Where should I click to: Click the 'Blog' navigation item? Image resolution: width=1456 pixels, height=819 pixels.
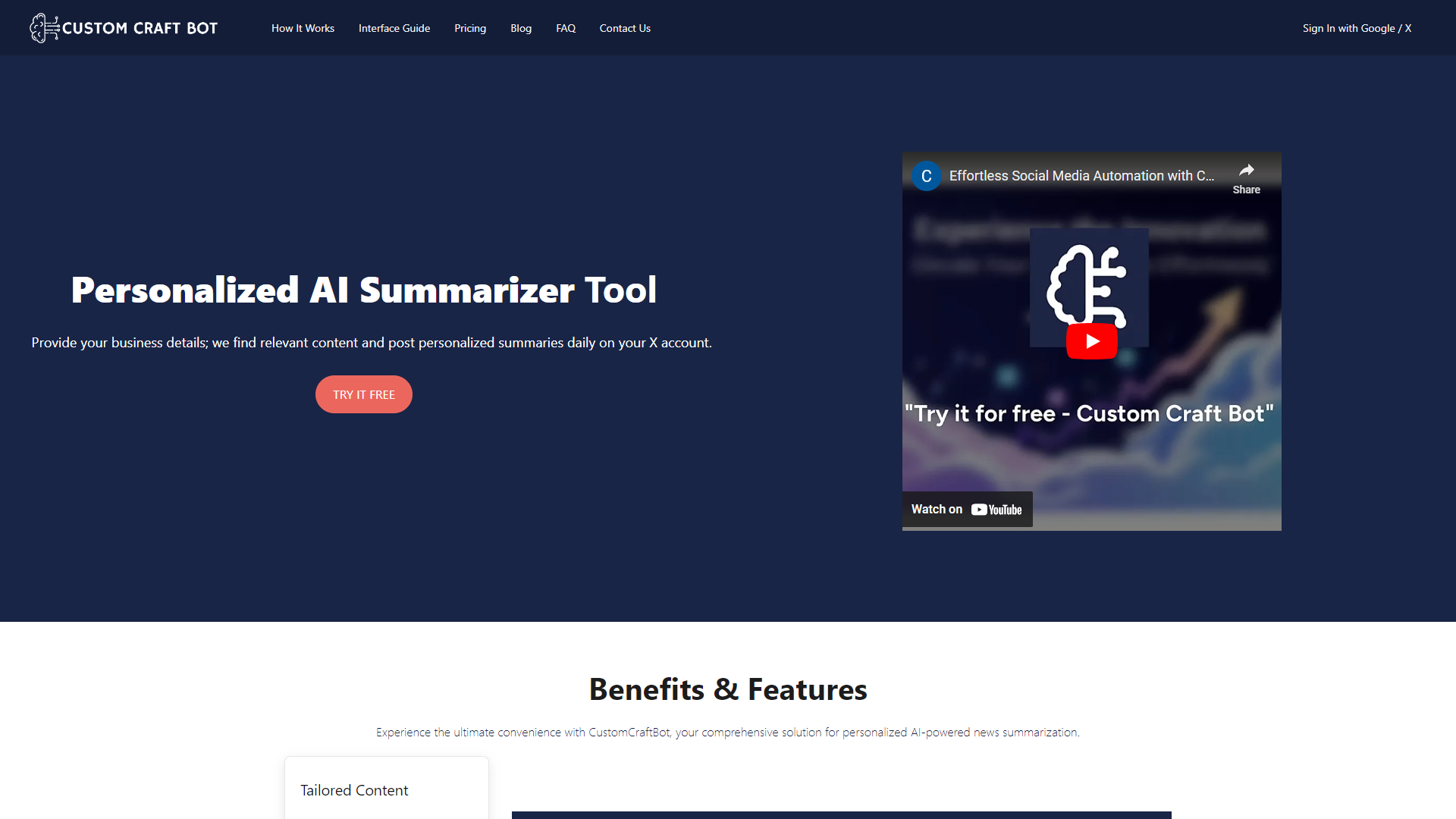point(520,27)
